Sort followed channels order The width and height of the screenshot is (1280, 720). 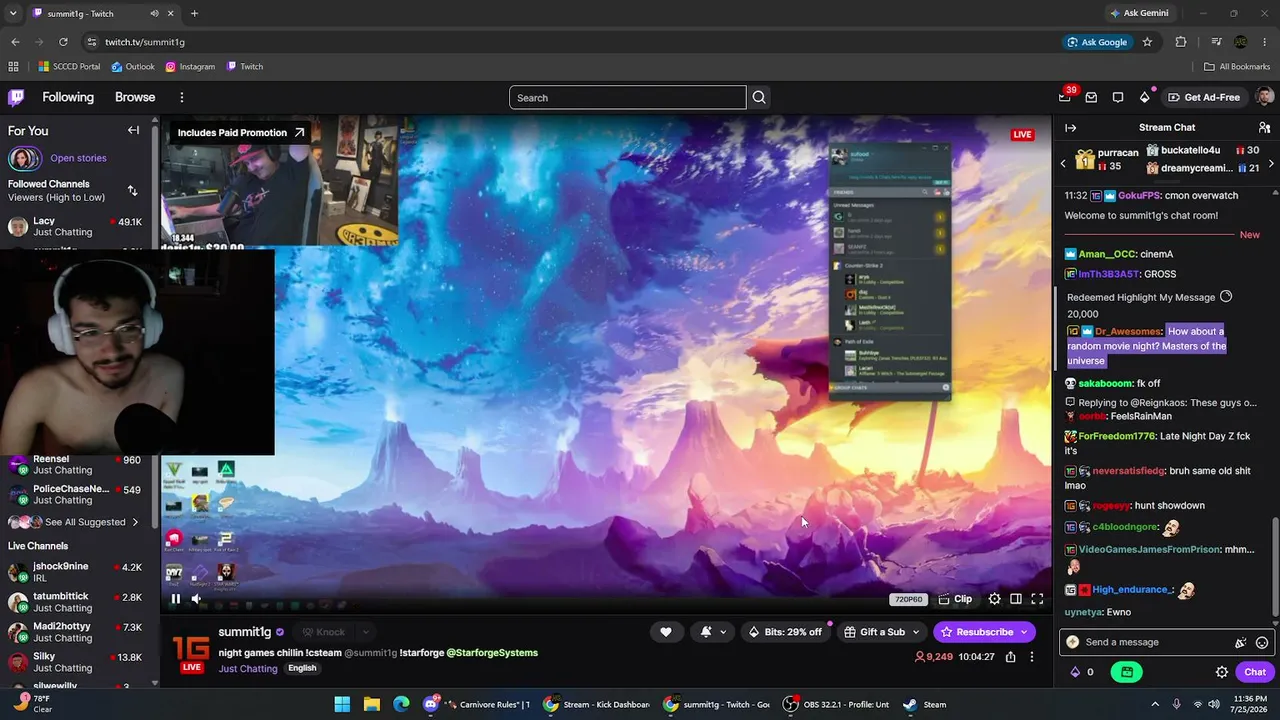[x=132, y=190]
